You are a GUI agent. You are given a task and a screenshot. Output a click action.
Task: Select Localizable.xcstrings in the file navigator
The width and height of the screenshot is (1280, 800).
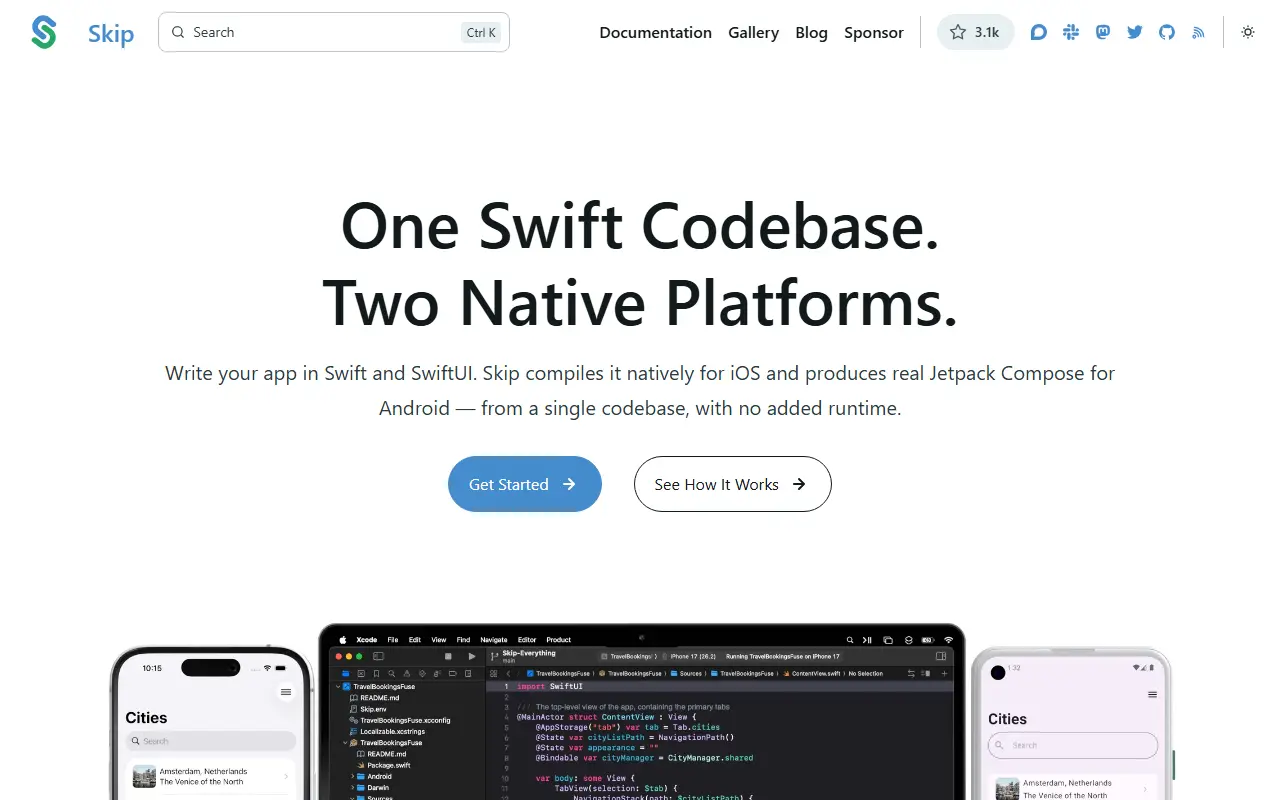click(x=387, y=731)
